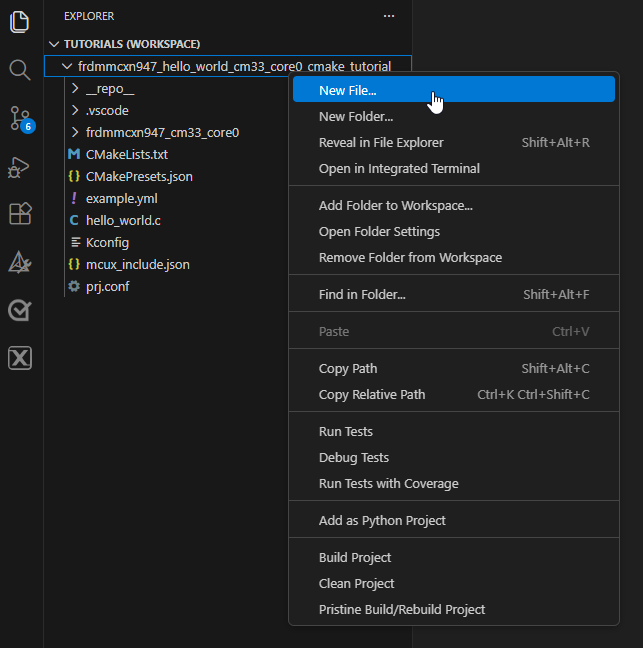Open CMakeLists.txt file name

(x=126, y=155)
